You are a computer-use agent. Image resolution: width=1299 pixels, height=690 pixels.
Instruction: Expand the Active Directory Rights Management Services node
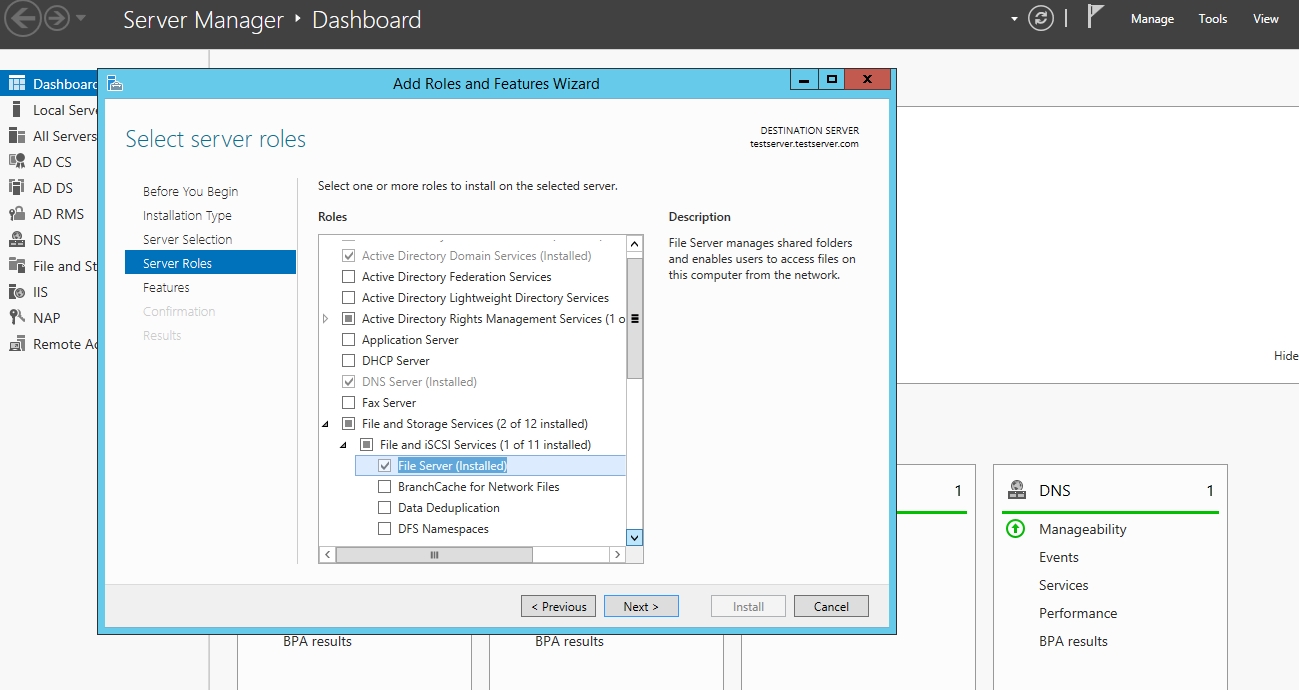click(325, 319)
